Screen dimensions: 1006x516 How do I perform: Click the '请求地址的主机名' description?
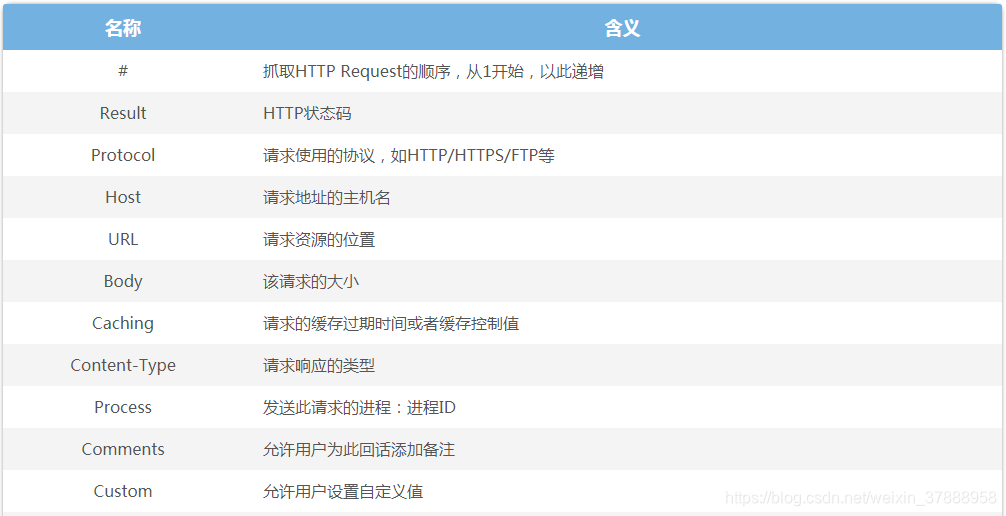click(327, 198)
